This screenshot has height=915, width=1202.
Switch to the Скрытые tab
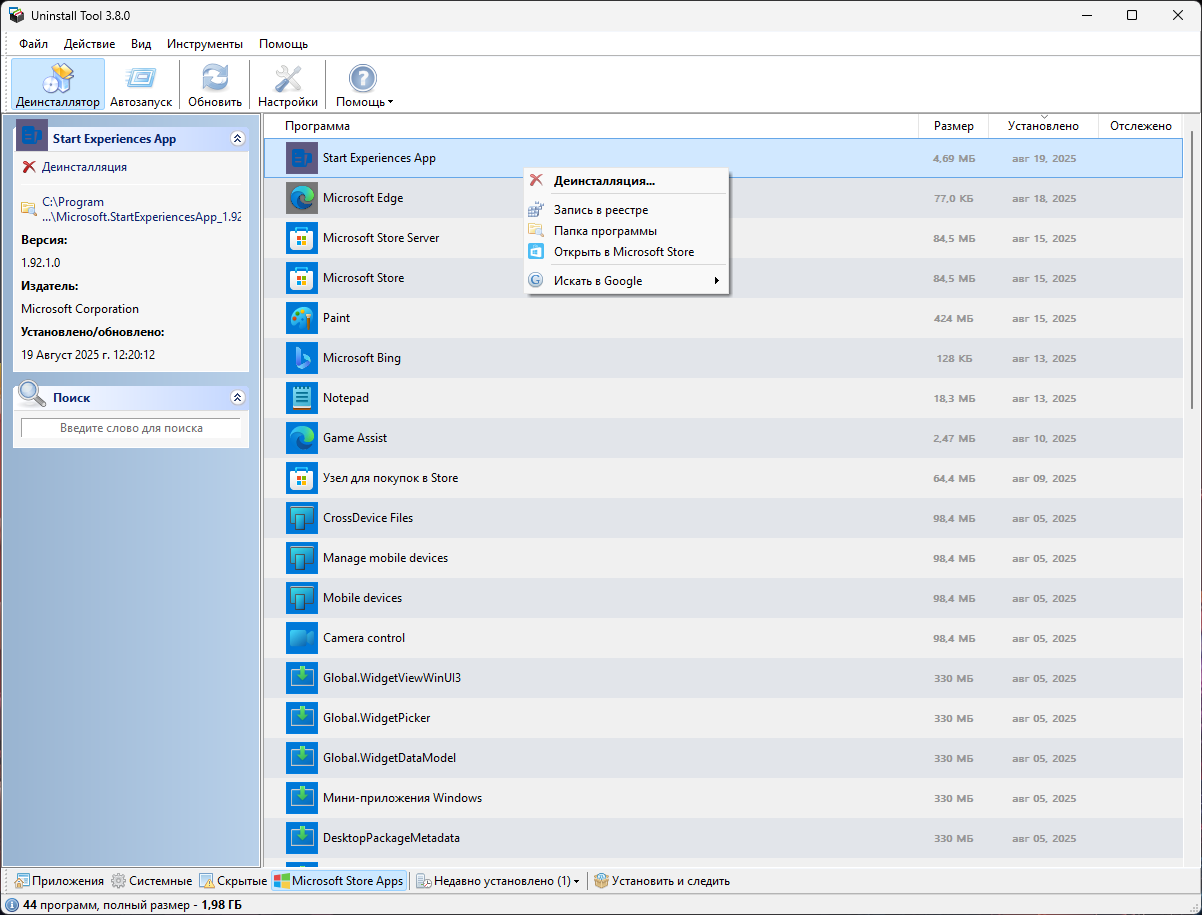point(233,881)
